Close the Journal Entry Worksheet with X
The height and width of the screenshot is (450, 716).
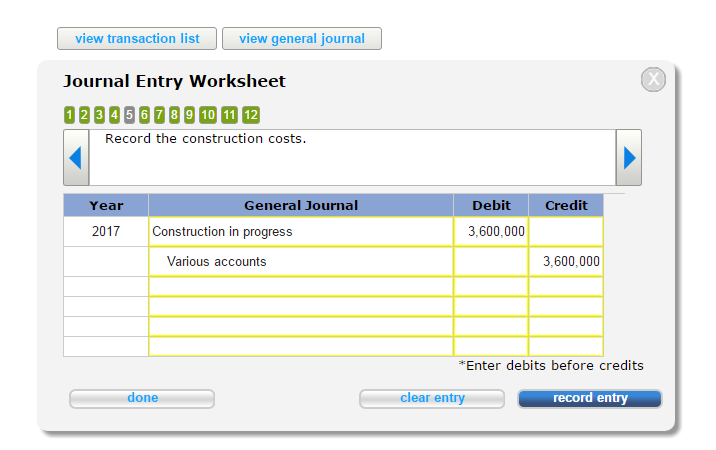(x=653, y=79)
